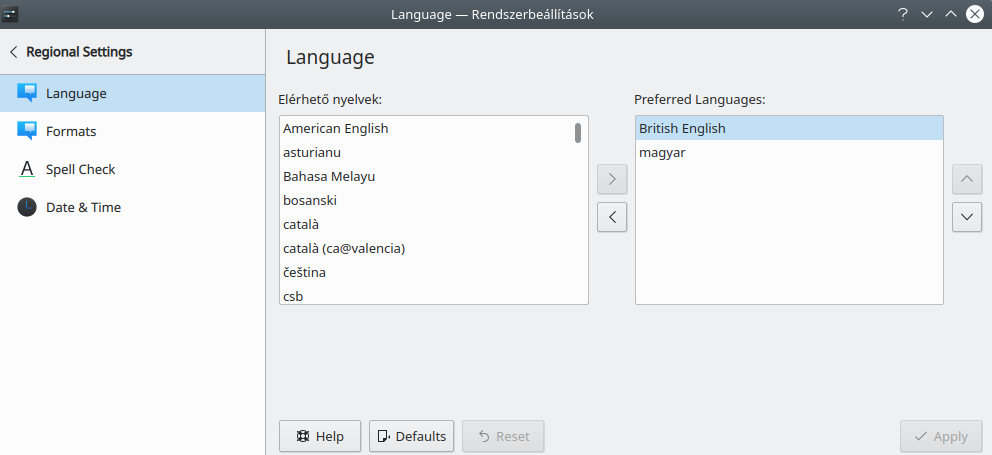Viewport: 992px width, 455px height.
Task: Move selected language down with down arrow
Action: click(966, 216)
